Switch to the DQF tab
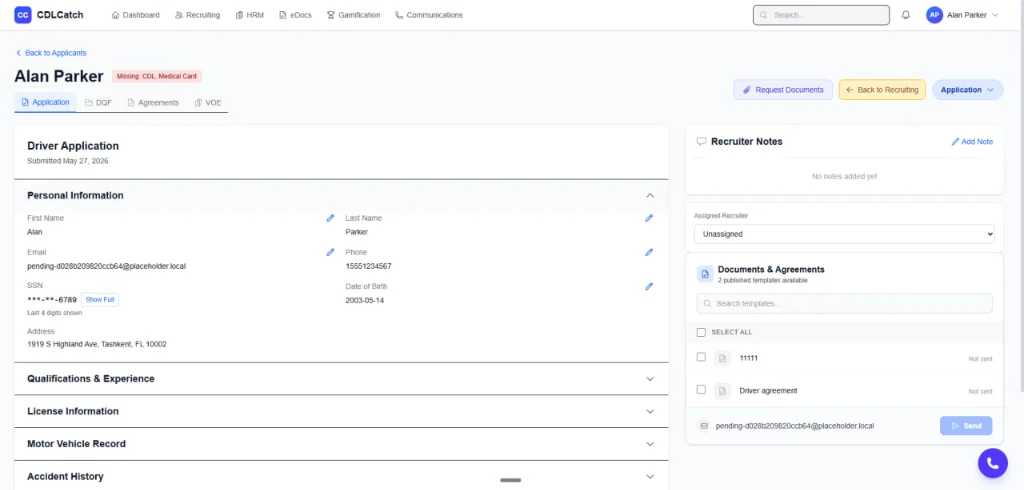The width and height of the screenshot is (1024, 490). [99, 103]
